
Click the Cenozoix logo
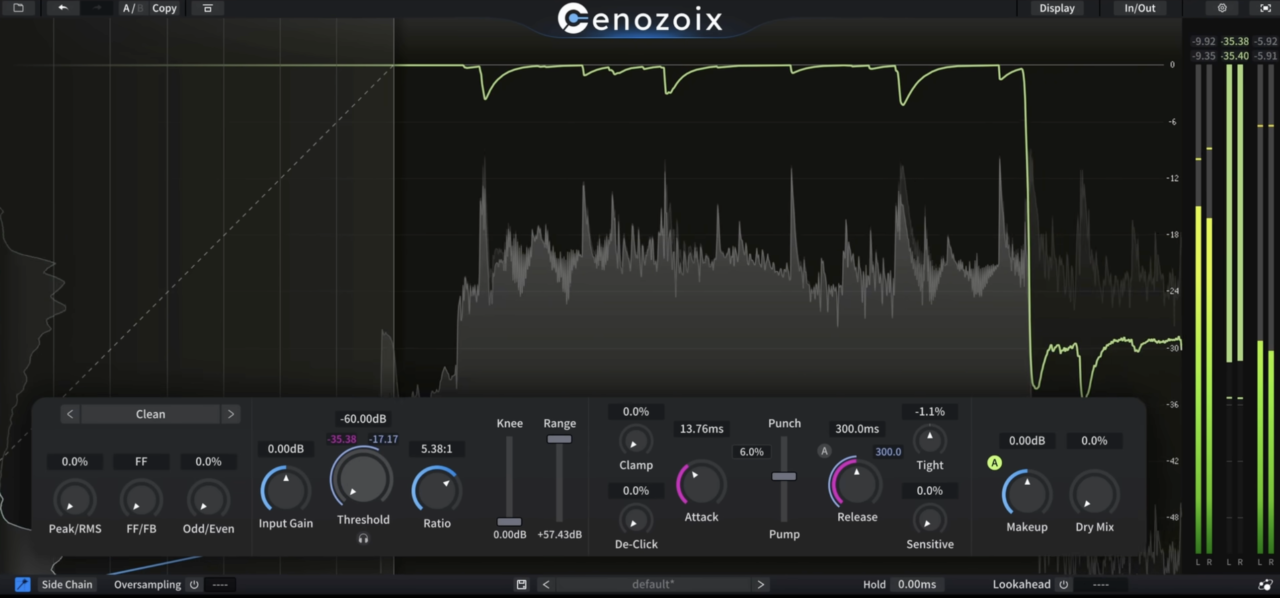click(x=640, y=18)
